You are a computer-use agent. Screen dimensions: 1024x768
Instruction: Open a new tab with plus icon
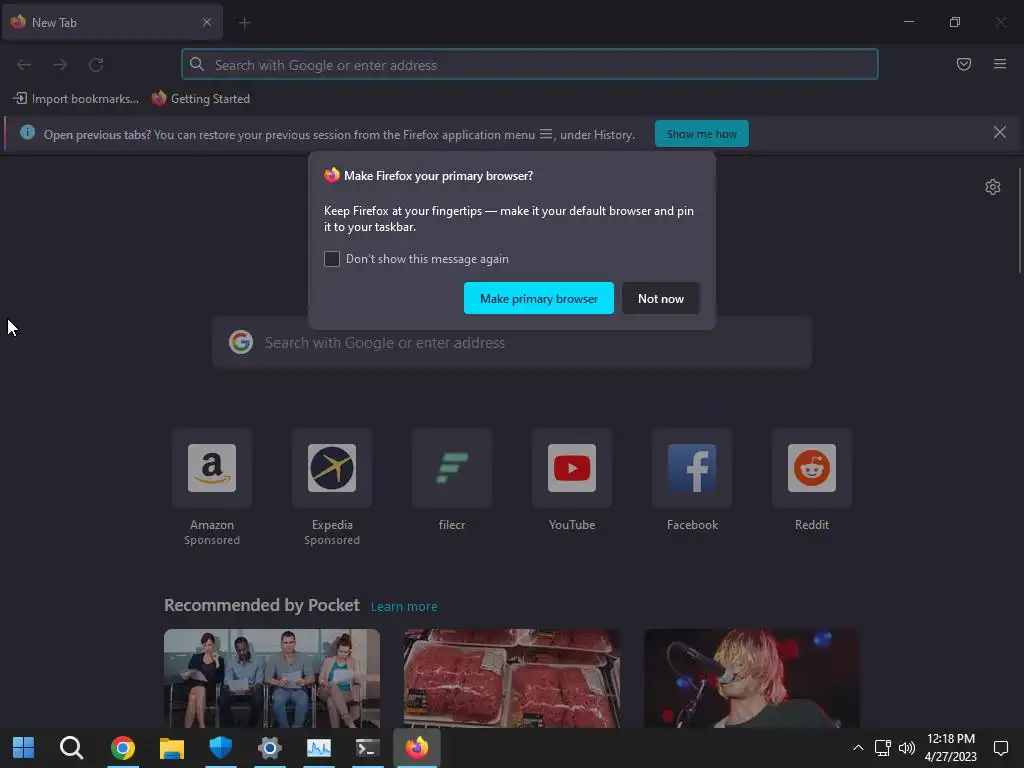point(245,23)
